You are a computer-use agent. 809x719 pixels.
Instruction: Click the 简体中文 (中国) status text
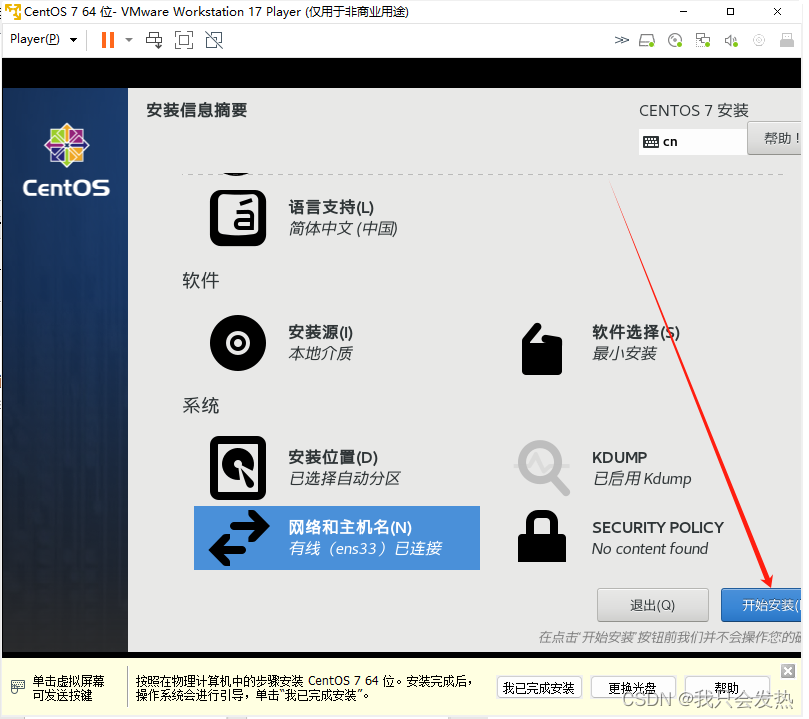click(x=343, y=228)
